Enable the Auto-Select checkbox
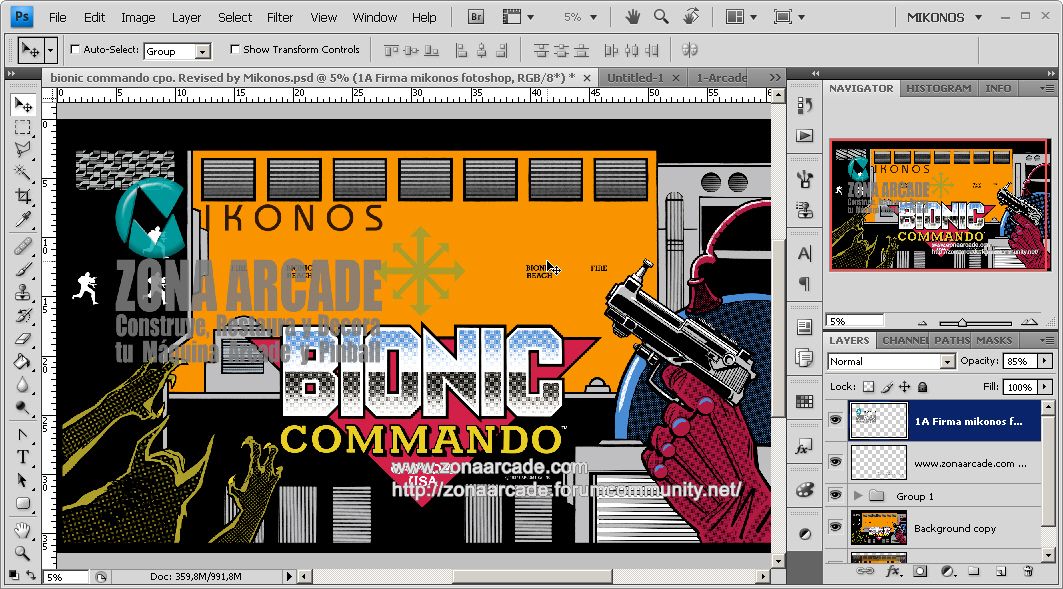The width and height of the screenshot is (1063, 589). pos(74,49)
